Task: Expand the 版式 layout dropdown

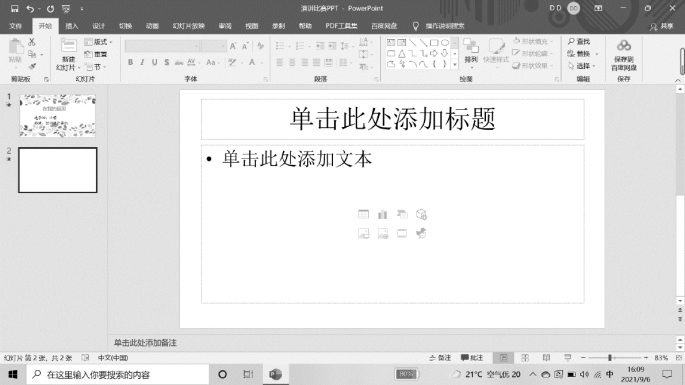Action: point(99,42)
